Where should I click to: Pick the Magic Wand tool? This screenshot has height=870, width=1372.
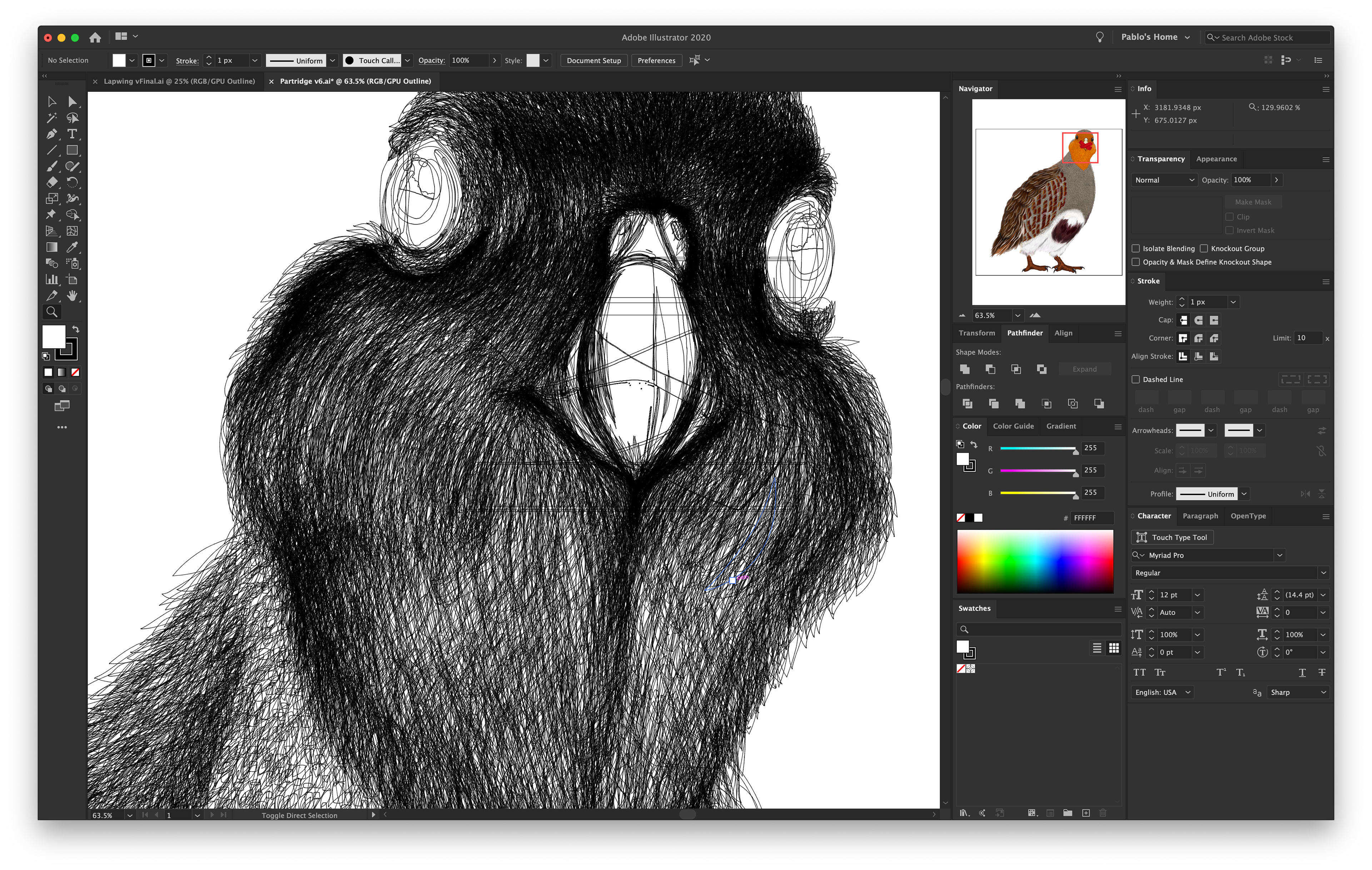(x=52, y=118)
